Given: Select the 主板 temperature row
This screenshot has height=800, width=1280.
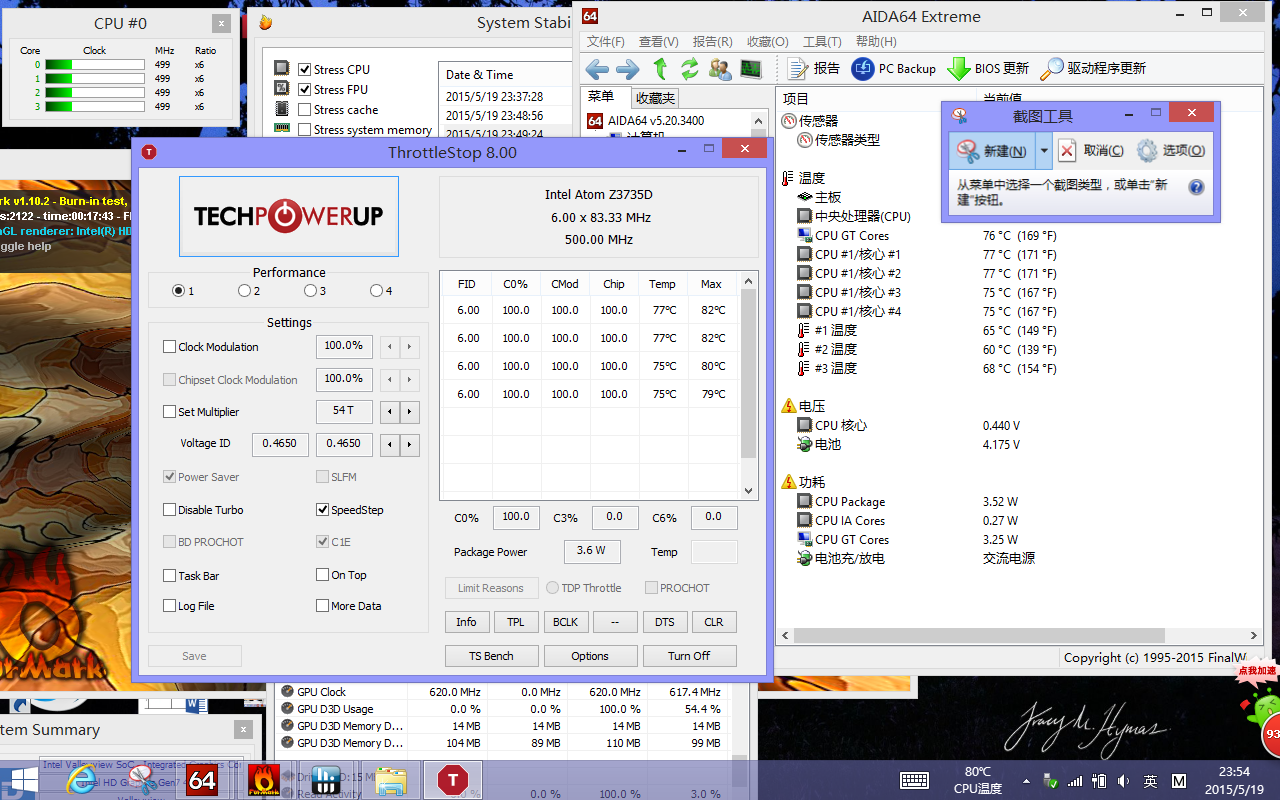Looking at the screenshot, I should point(819,197).
